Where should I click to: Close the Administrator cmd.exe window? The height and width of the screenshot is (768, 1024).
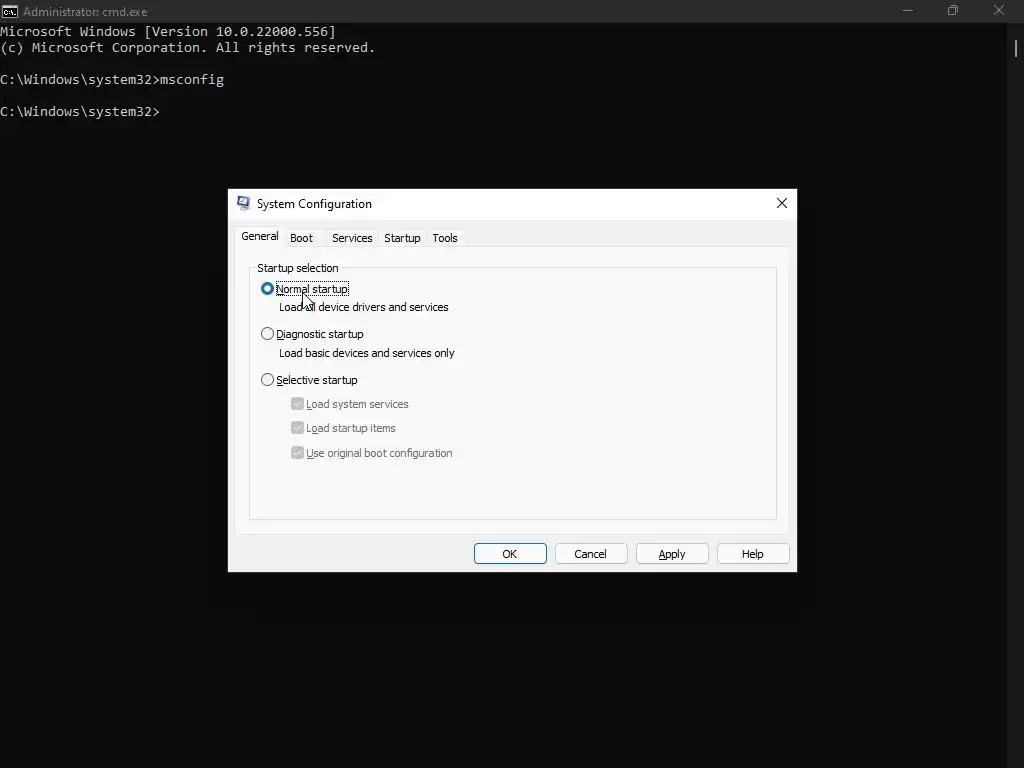click(x=999, y=10)
